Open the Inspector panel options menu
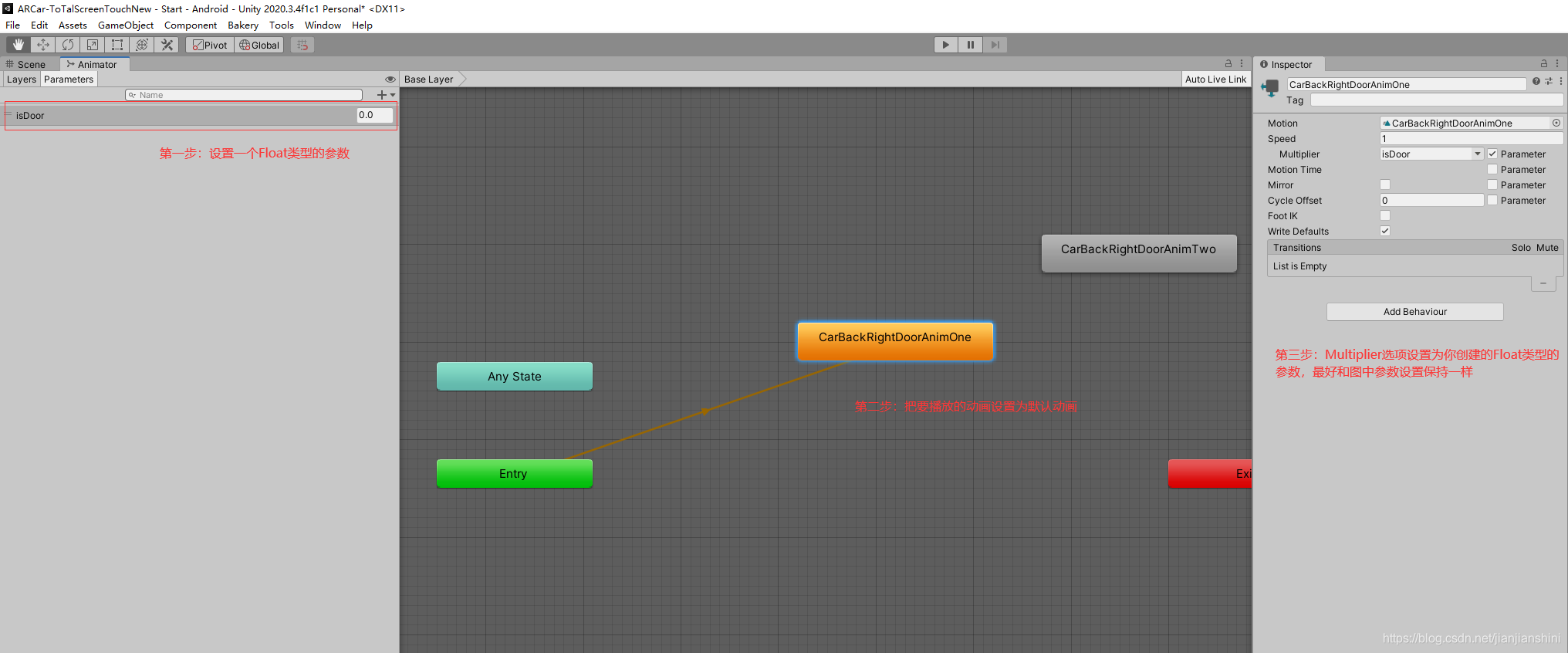 tap(1557, 63)
